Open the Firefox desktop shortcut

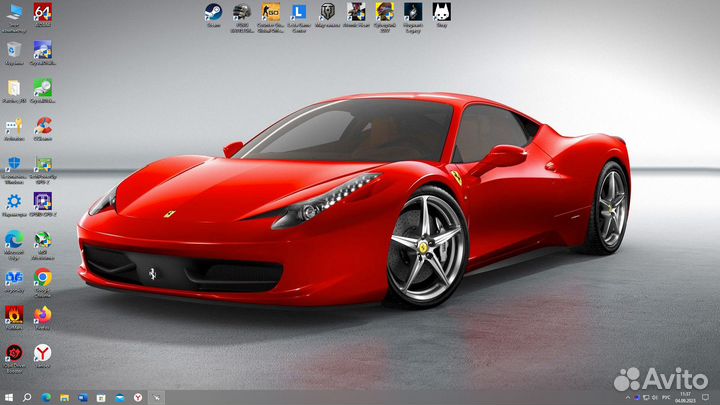43,318
